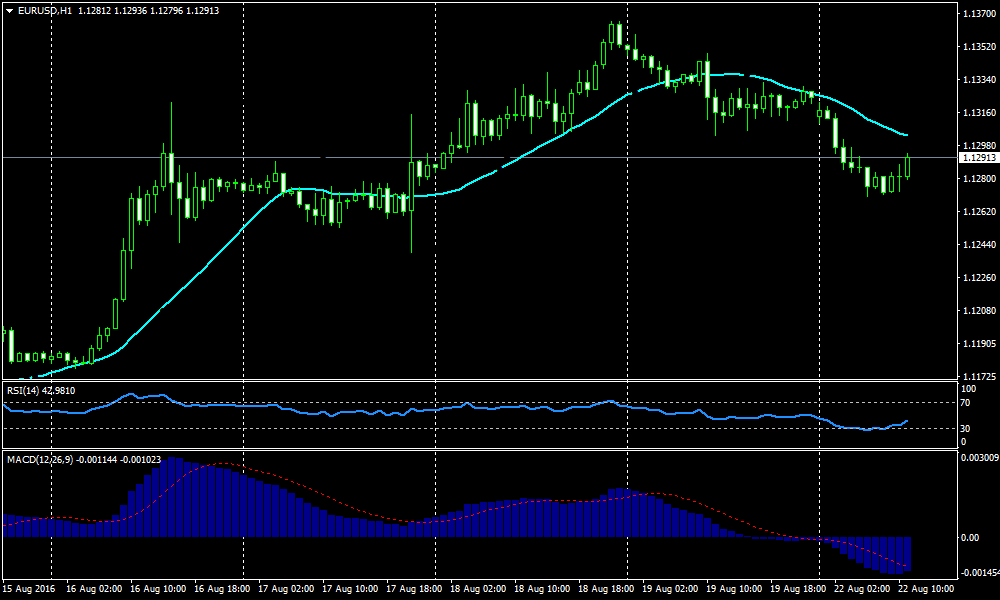Click the EURUSD,H1 symbol label
Viewport: 1000px width, 600px height.
pyautogui.click(x=45, y=11)
